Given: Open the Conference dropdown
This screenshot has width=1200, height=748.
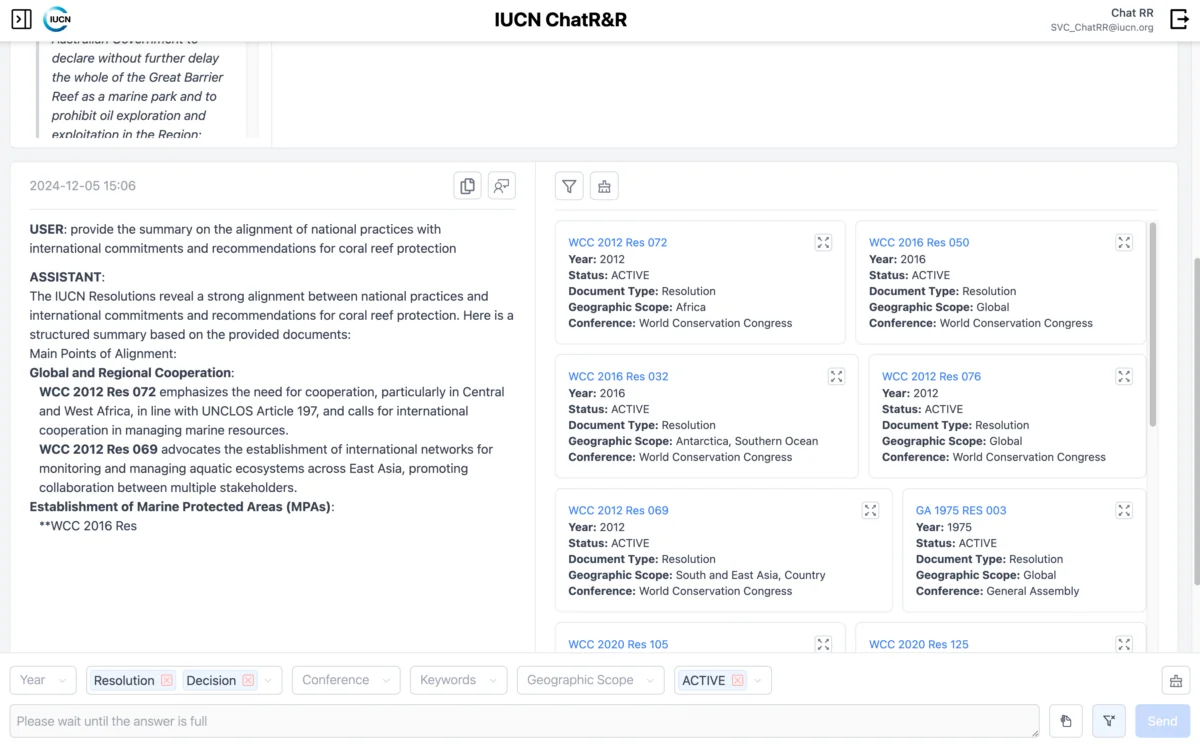Looking at the screenshot, I should pos(345,680).
